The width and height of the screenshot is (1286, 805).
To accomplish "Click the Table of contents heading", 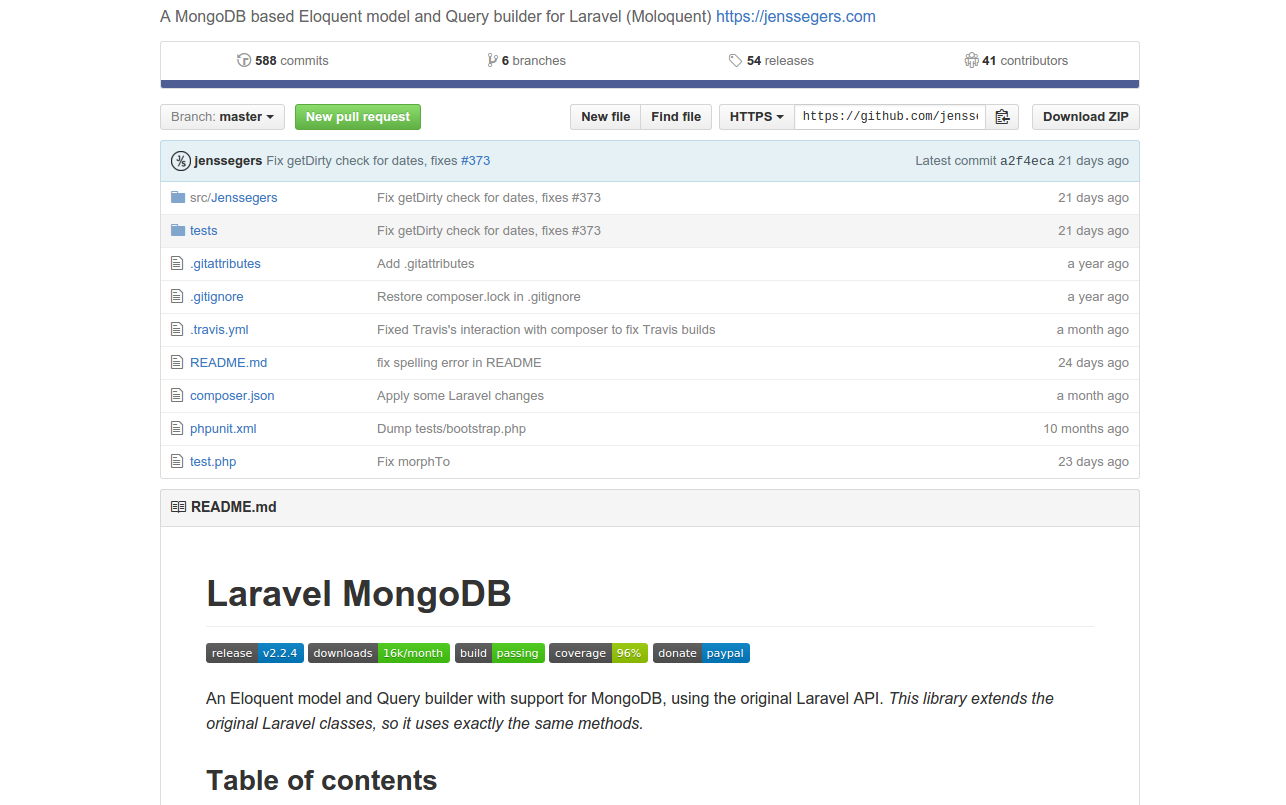I will click(x=321, y=781).
